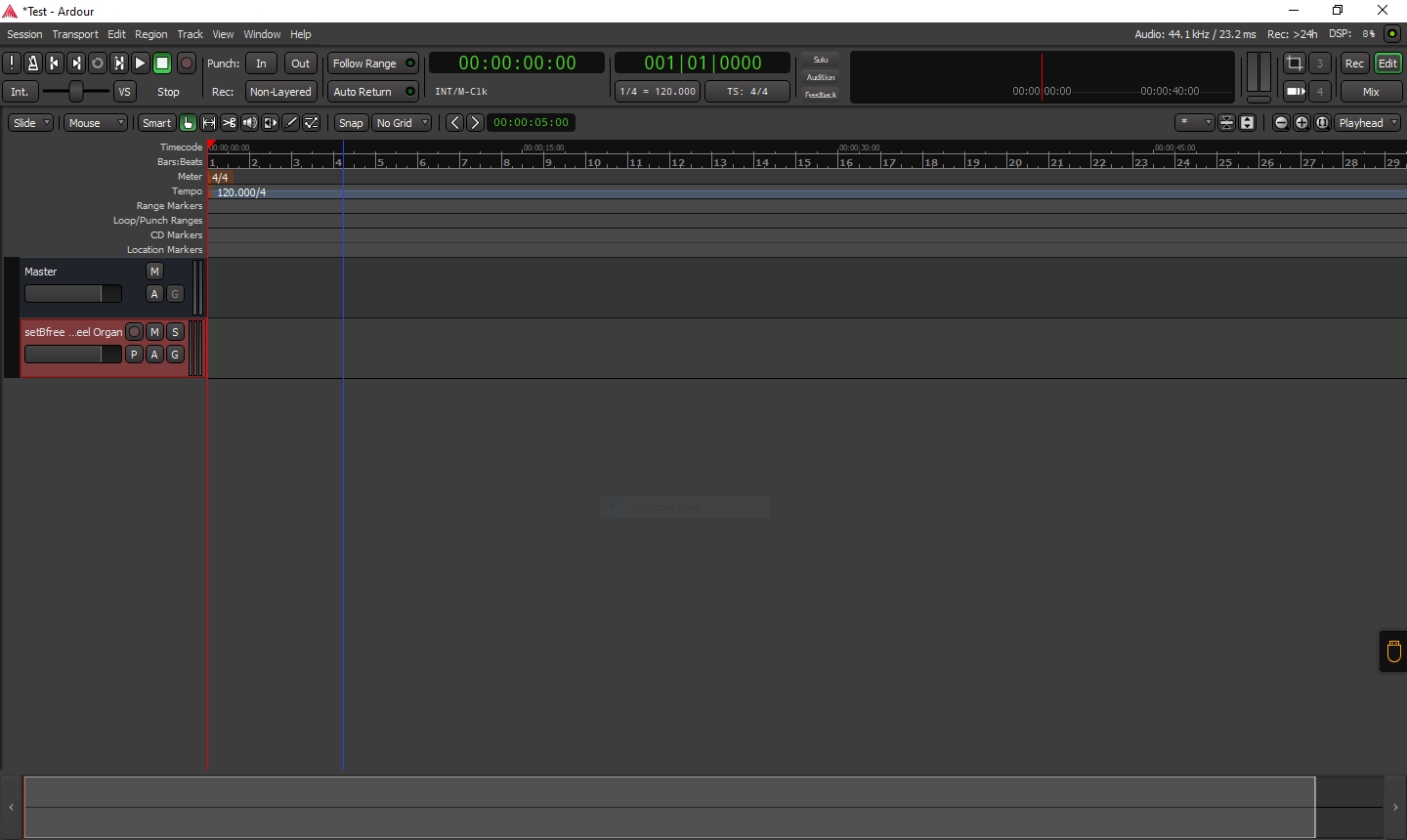The width and height of the screenshot is (1407, 840).
Task: Select the Internal Edit tool
Action: coord(311,123)
